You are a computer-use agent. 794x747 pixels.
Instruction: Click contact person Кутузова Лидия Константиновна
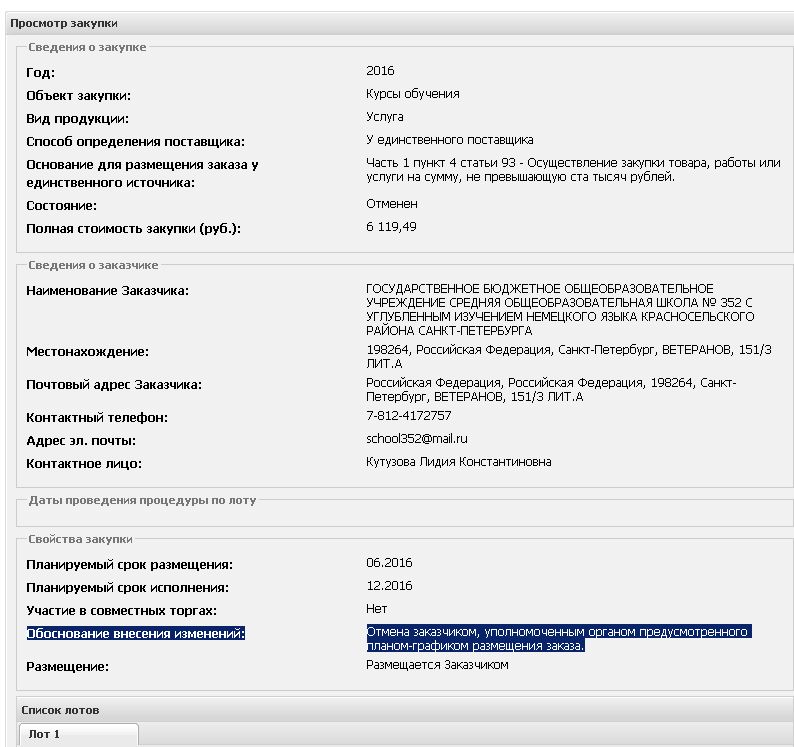(x=459, y=462)
